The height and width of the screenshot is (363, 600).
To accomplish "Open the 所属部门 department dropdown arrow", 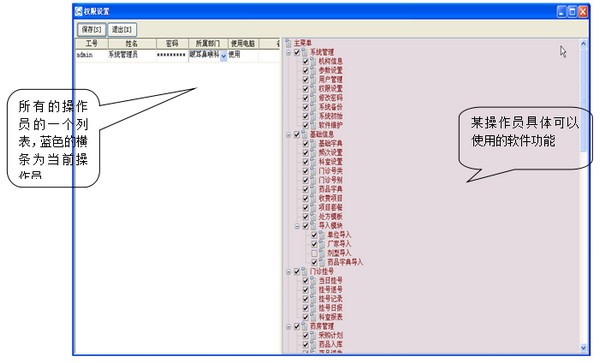I will coord(224,56).
